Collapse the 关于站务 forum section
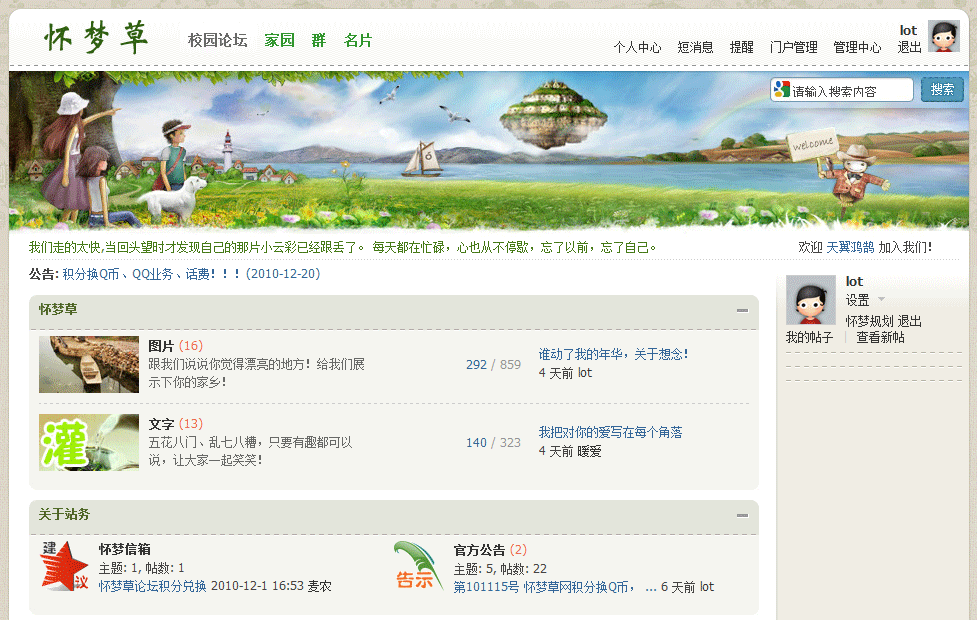Viewport: 977px width, 620px height. [x=742, y=515]
